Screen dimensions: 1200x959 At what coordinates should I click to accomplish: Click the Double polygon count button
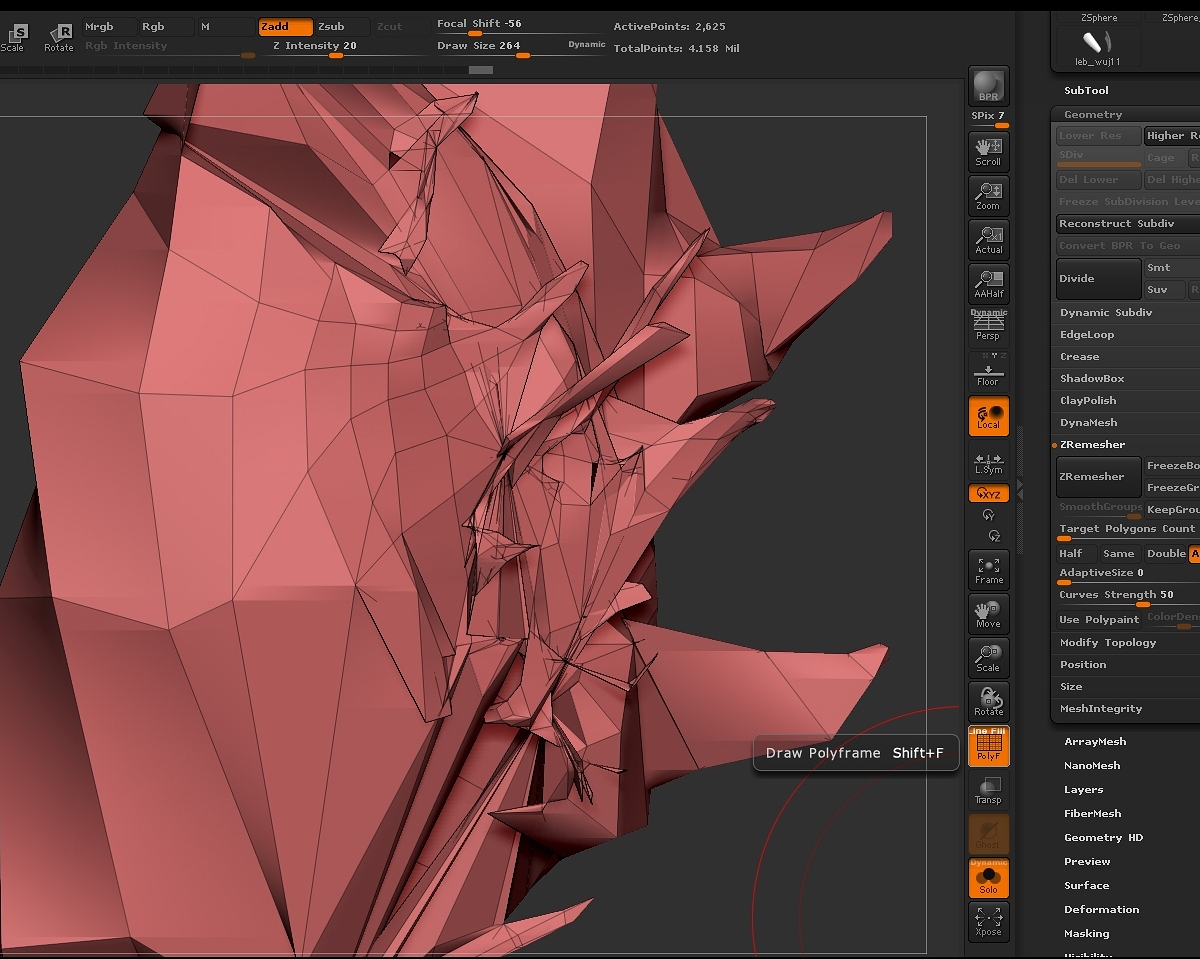point(1166,554)
